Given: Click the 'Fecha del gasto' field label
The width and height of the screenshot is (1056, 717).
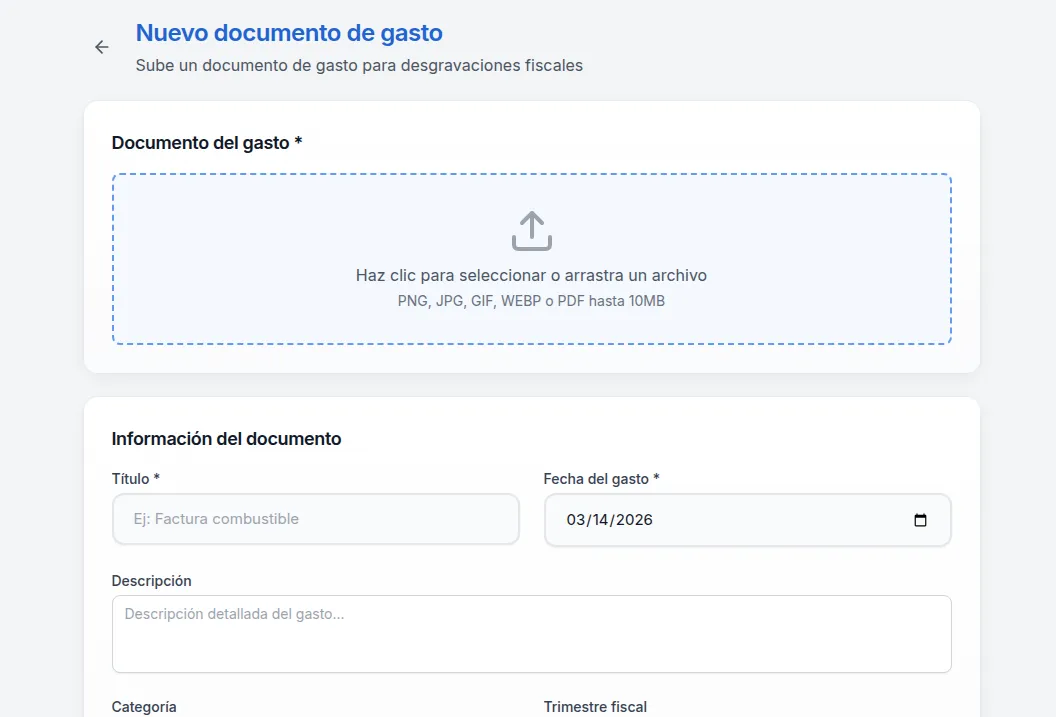Looking at the screenshot, I should pyautogui.click(x=600, y=479).
